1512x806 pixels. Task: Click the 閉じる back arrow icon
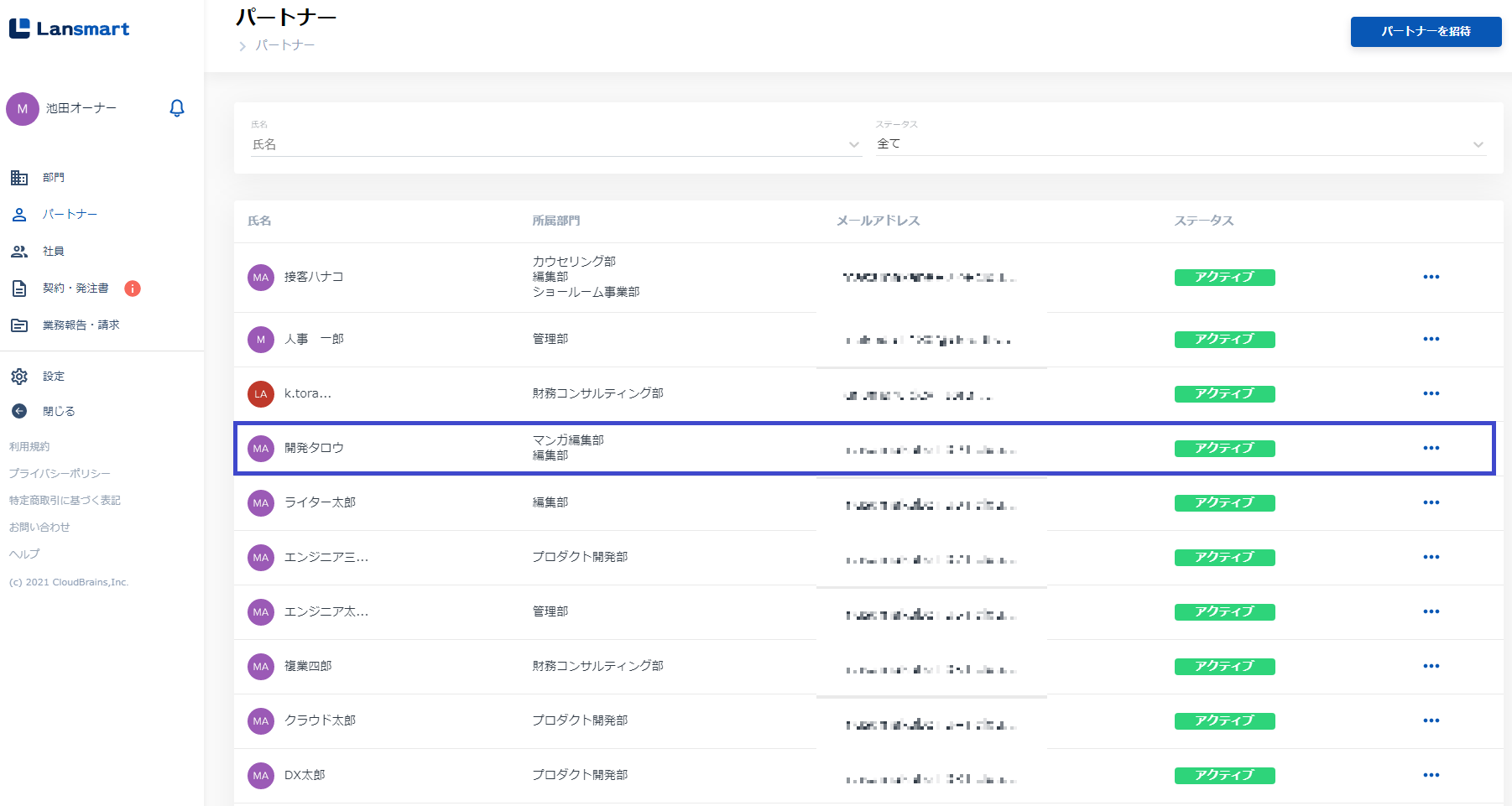(x=19, y=411)
